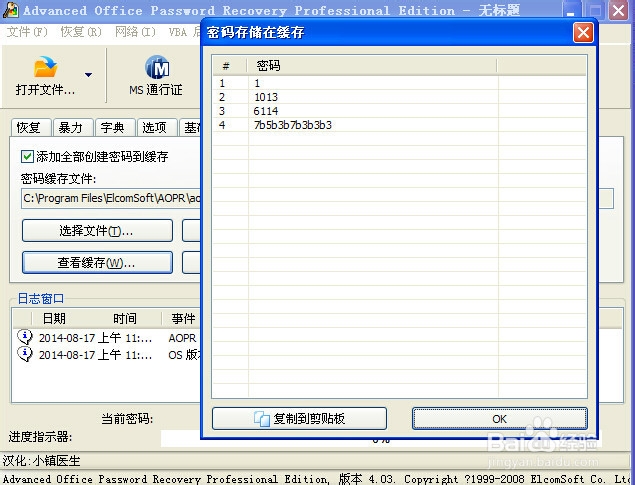The width and height of the screenshot is (635, 485).
Task: Select cached password row 2, 1013
Action: point(399,97)
